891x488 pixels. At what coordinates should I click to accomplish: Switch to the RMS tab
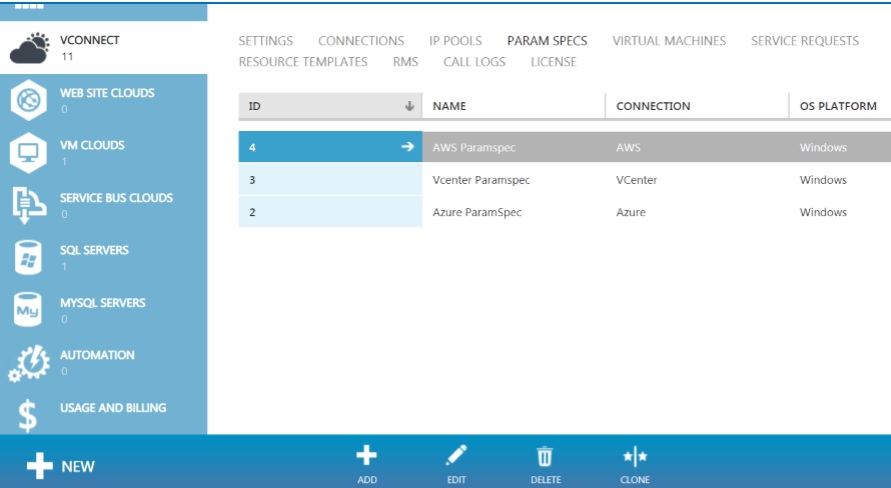pos(405,62)
